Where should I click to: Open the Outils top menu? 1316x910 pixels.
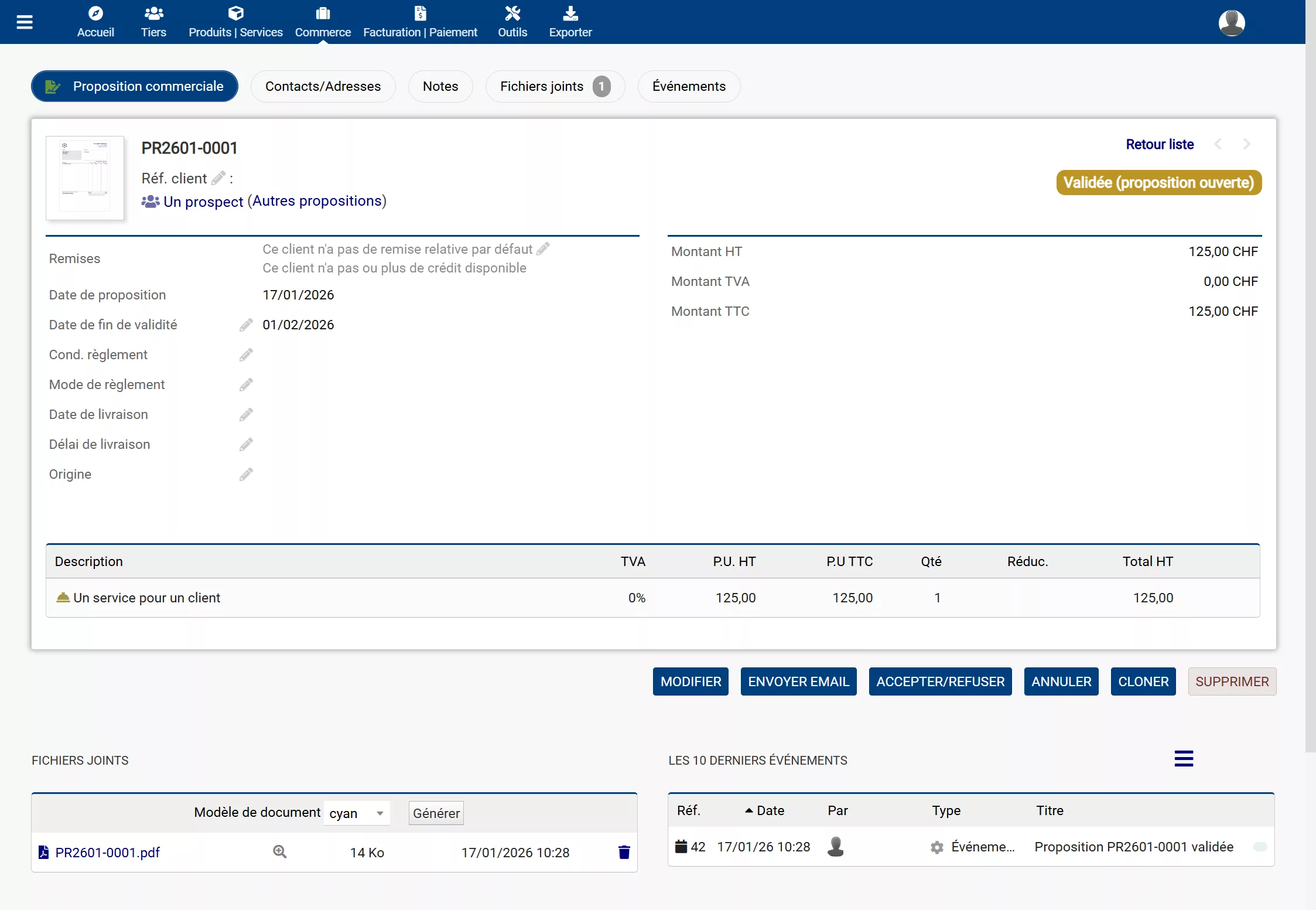pos(512,22)
